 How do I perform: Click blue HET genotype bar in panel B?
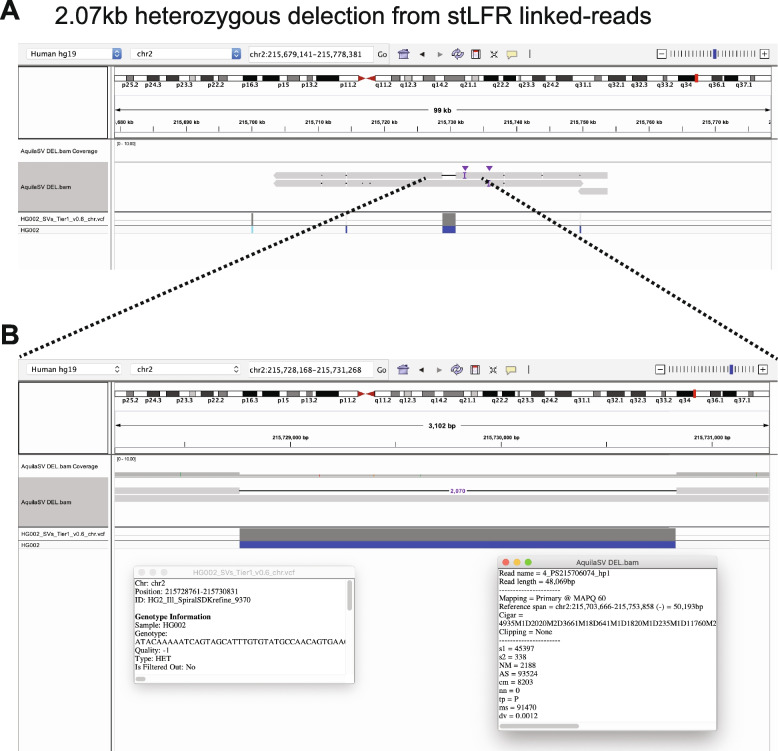(x=457, y=545)
